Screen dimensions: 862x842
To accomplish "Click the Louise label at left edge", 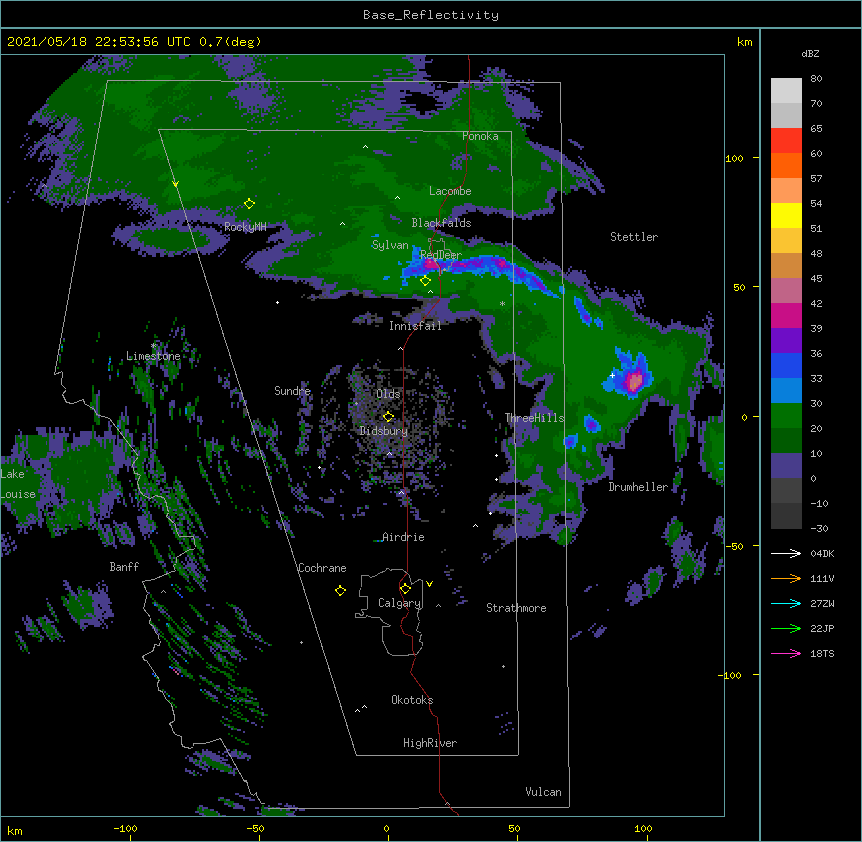I will [18, 494].
